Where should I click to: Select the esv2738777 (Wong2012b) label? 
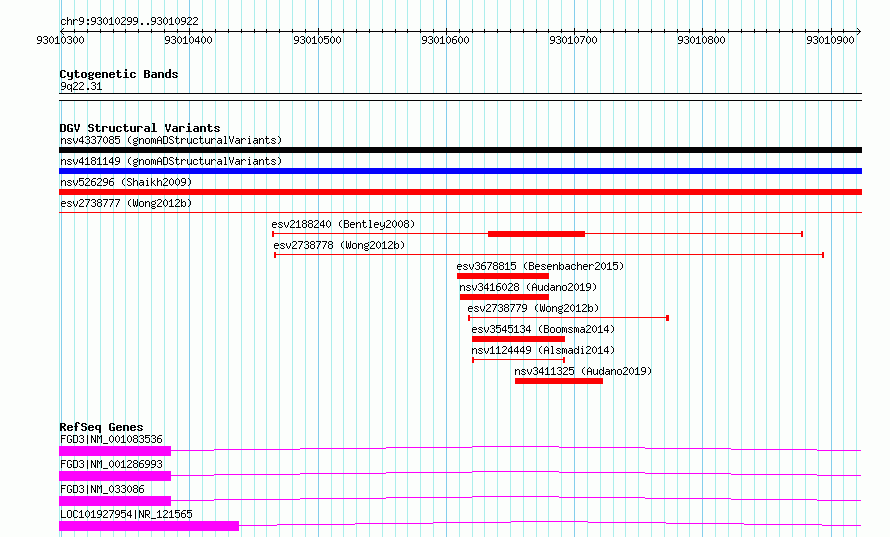[126, 203]
